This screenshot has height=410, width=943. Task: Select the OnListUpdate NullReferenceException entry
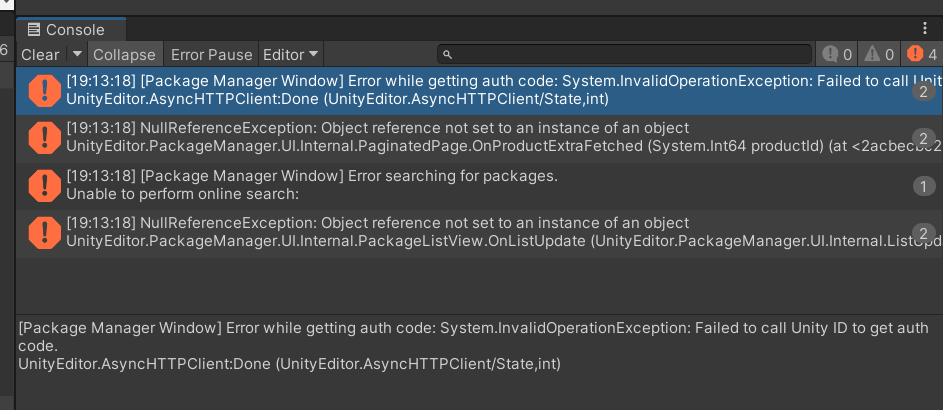(400, 232)
